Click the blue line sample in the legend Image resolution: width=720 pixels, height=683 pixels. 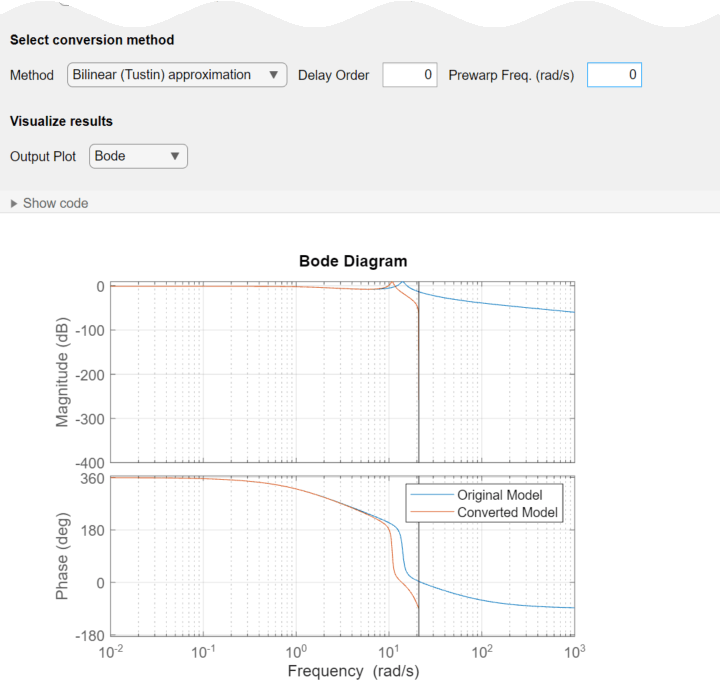pyautogui.click(x=431, y=495)
